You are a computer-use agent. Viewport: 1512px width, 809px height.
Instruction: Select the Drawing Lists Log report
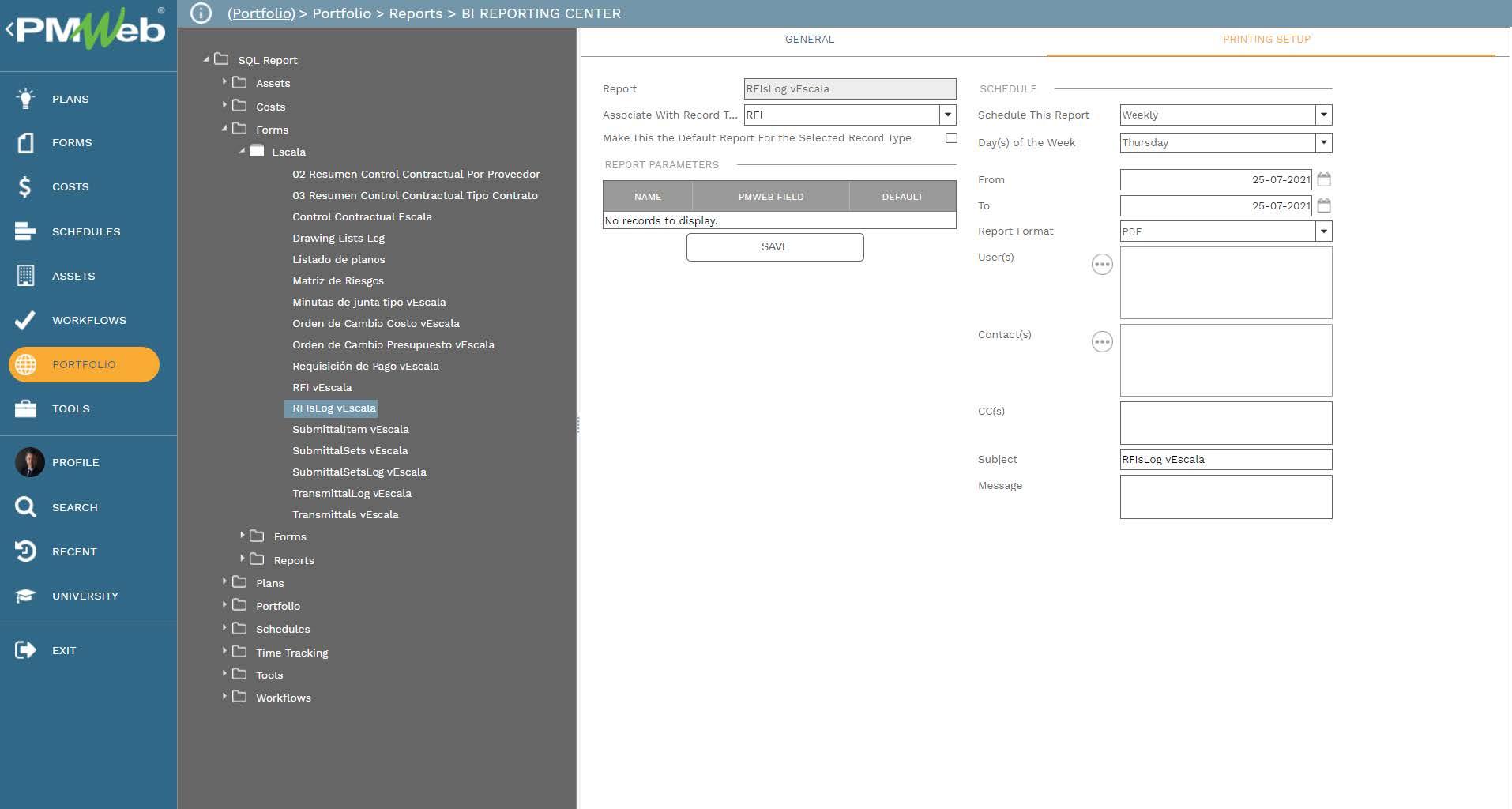pos(338,238)
